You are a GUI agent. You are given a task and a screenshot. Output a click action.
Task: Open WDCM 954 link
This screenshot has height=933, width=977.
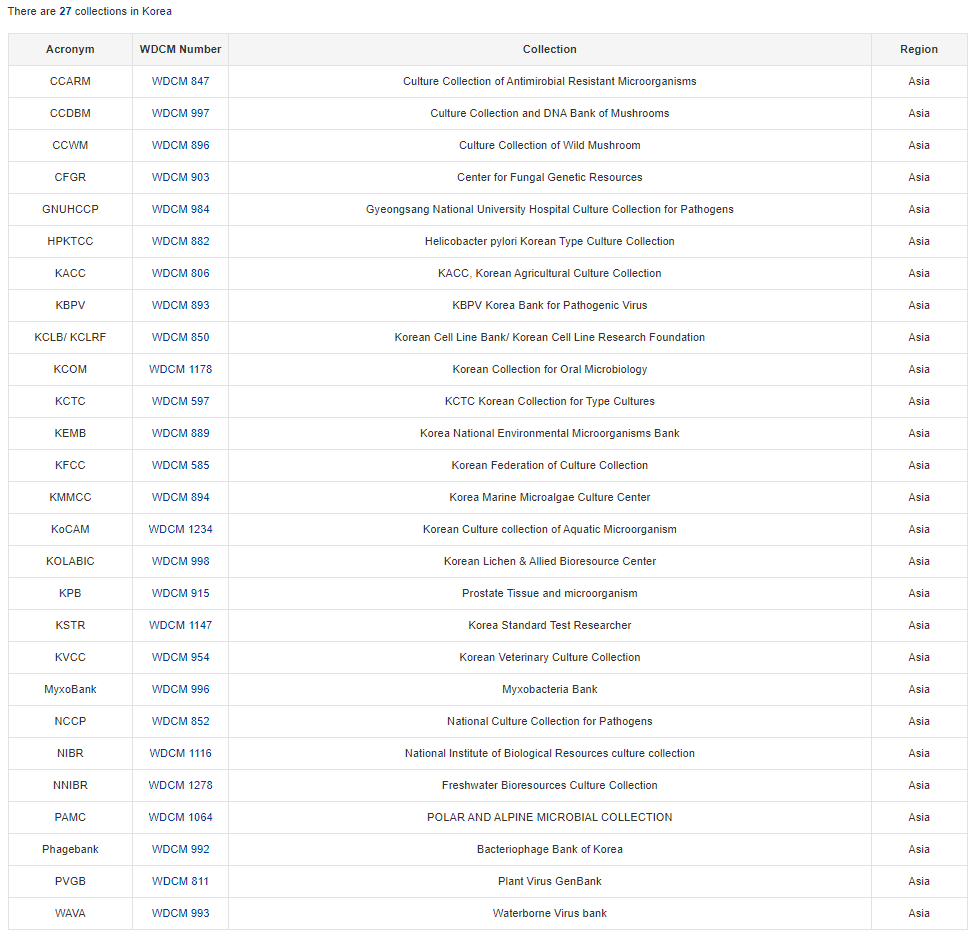coord(180,657)
